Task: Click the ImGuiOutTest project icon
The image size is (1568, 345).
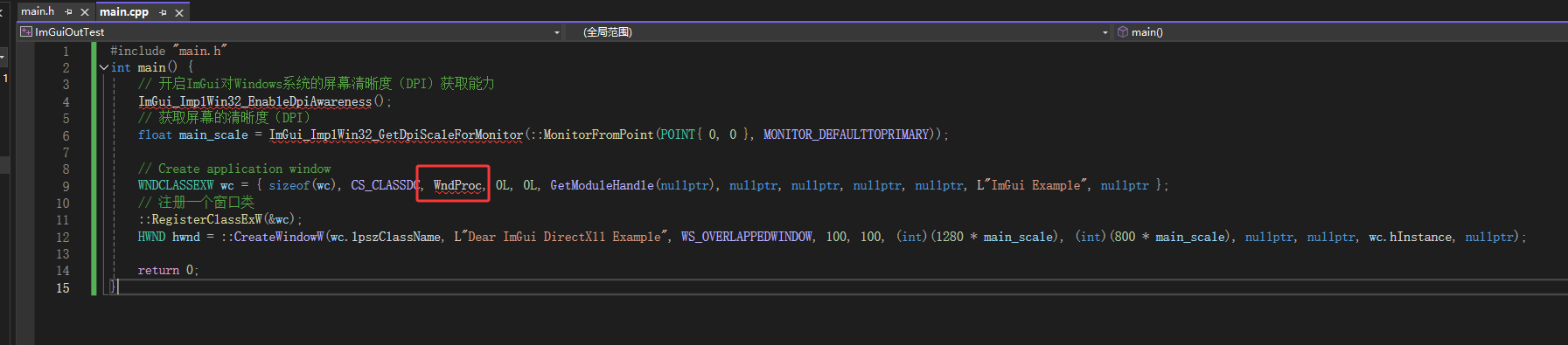Action: click(x=26, y=32)
